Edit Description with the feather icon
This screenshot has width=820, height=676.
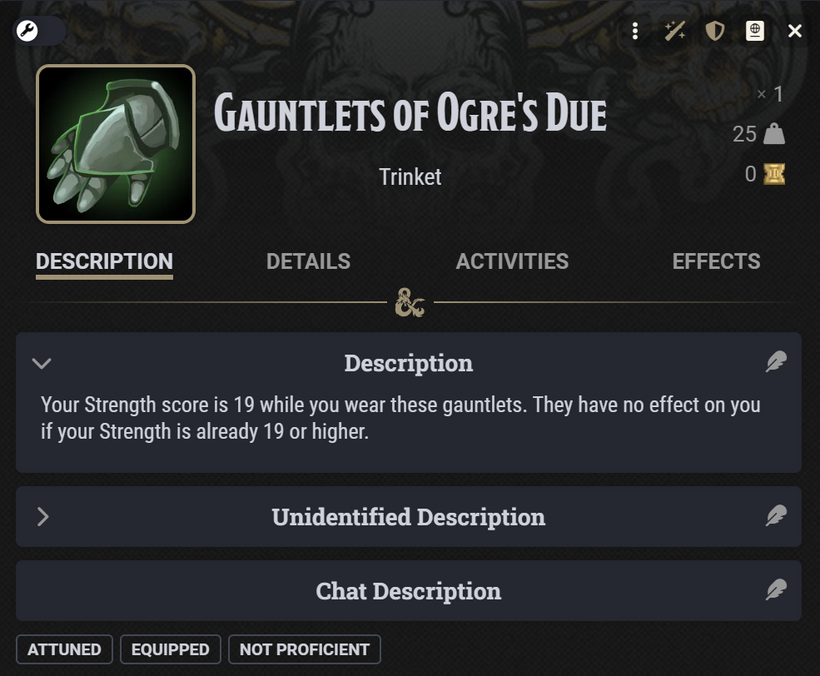click(x=776, y=362)
